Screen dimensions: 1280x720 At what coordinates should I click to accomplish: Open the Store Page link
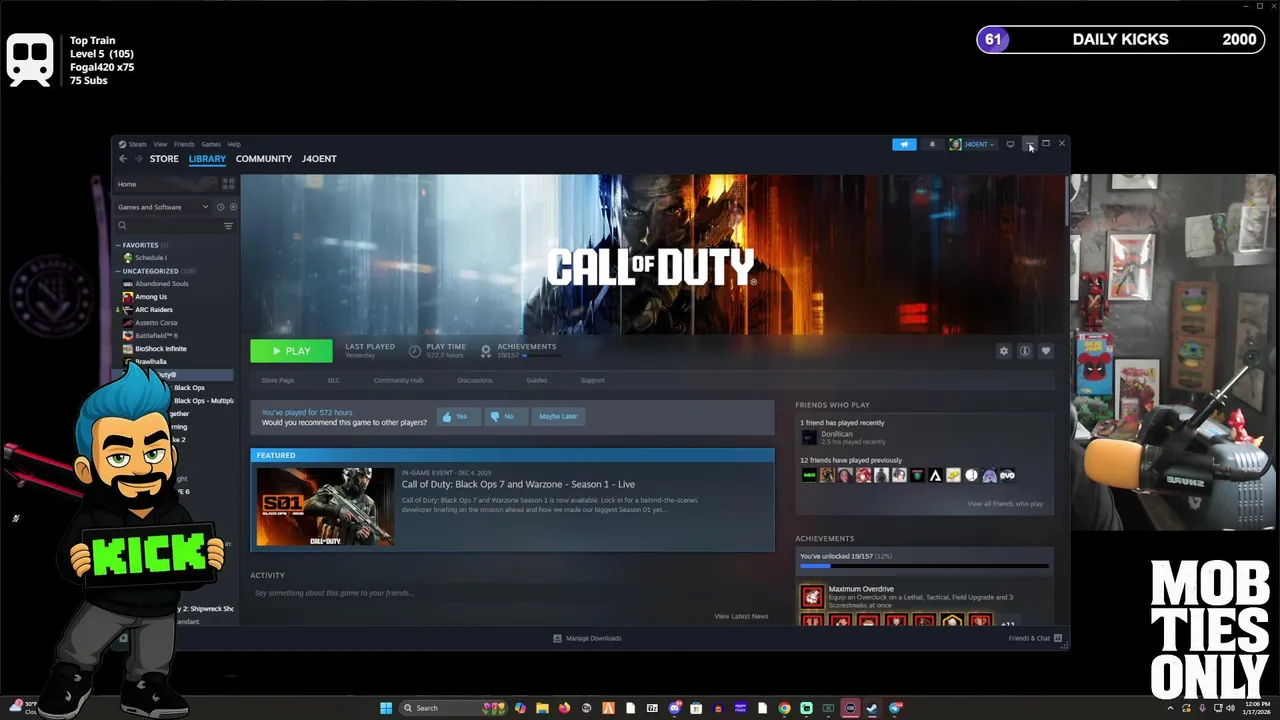coord(278,380)
